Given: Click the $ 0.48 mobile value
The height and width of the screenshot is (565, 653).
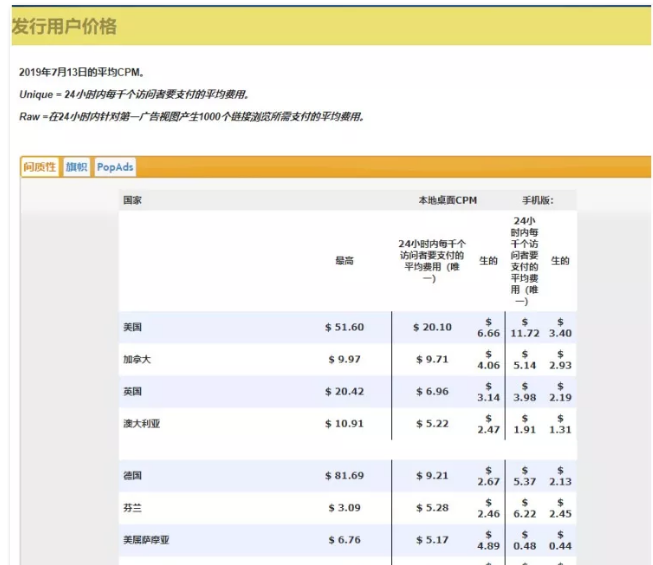Looking at the screenshot, I should coord(525,540).
